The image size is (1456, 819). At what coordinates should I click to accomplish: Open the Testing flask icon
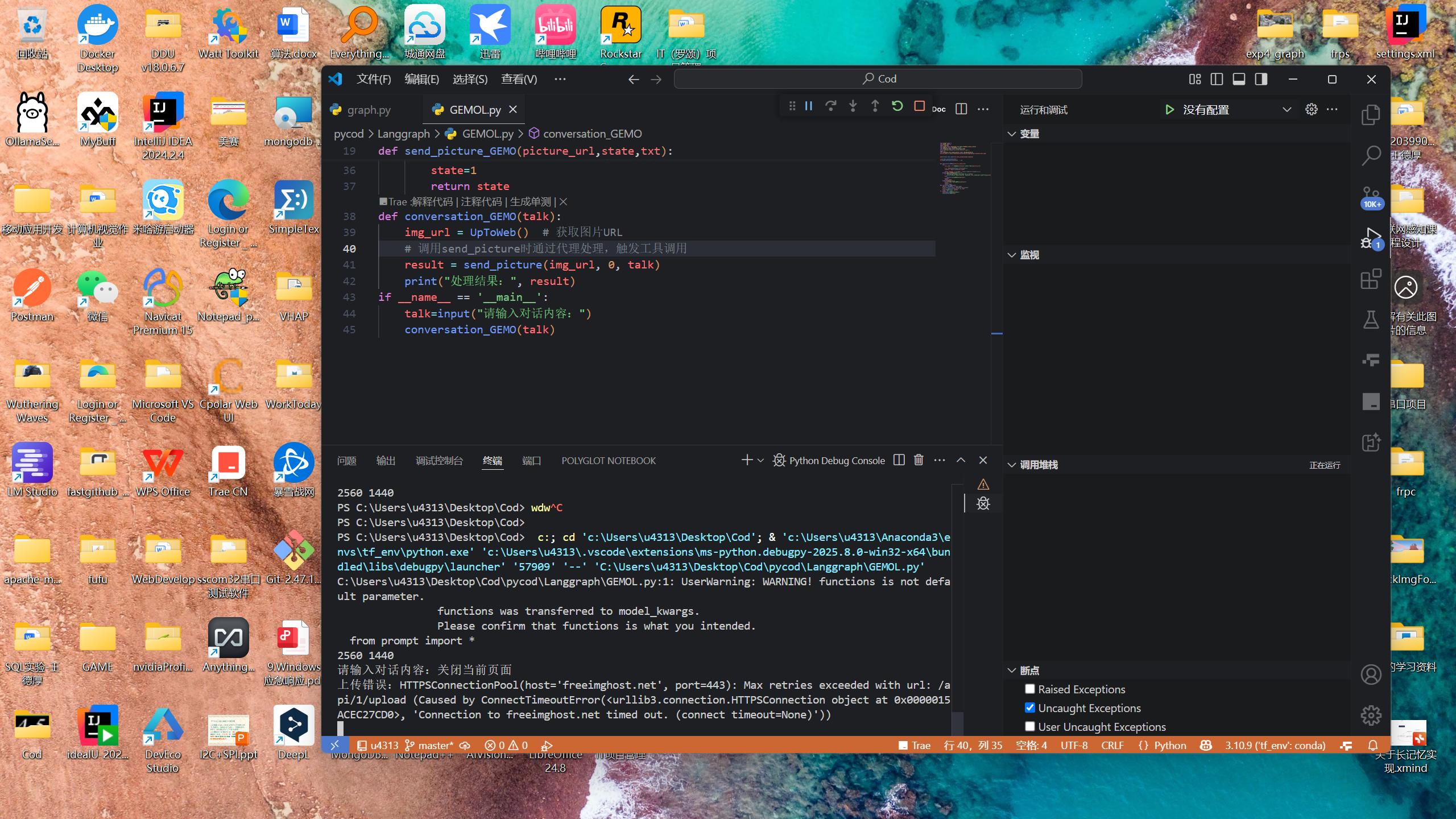[1371, 320]
